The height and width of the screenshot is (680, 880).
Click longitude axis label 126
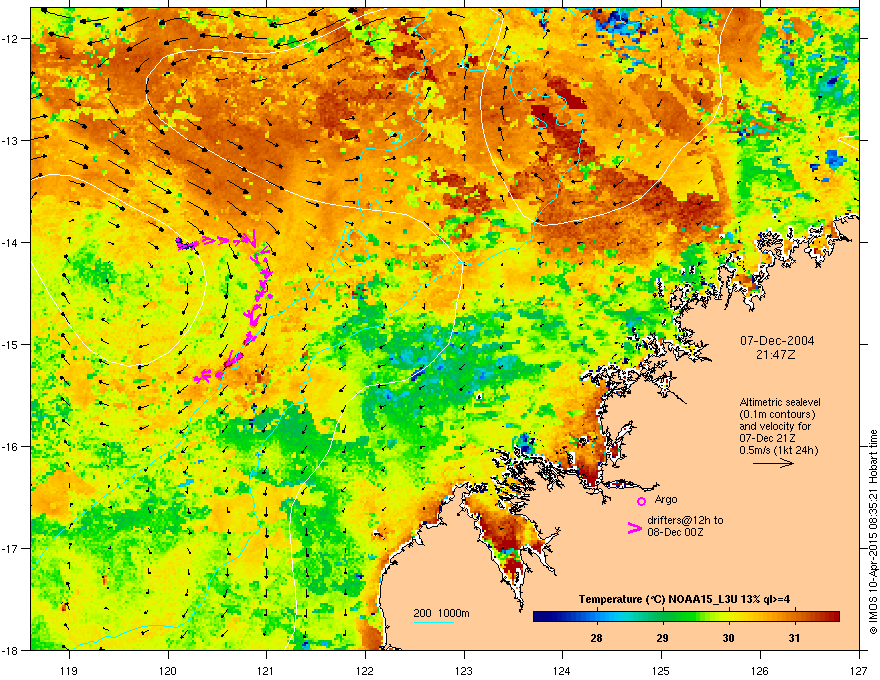760,670
